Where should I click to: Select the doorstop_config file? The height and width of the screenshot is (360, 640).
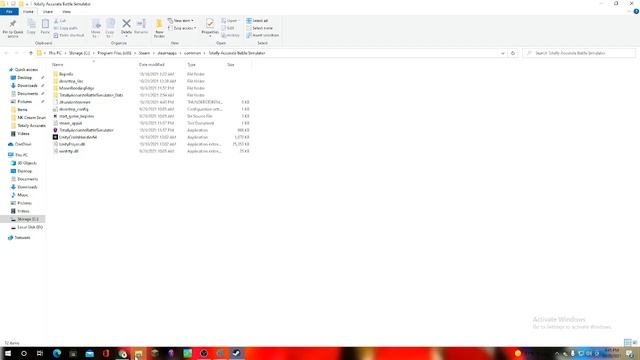pyautogui.click(x=73, y=109)
